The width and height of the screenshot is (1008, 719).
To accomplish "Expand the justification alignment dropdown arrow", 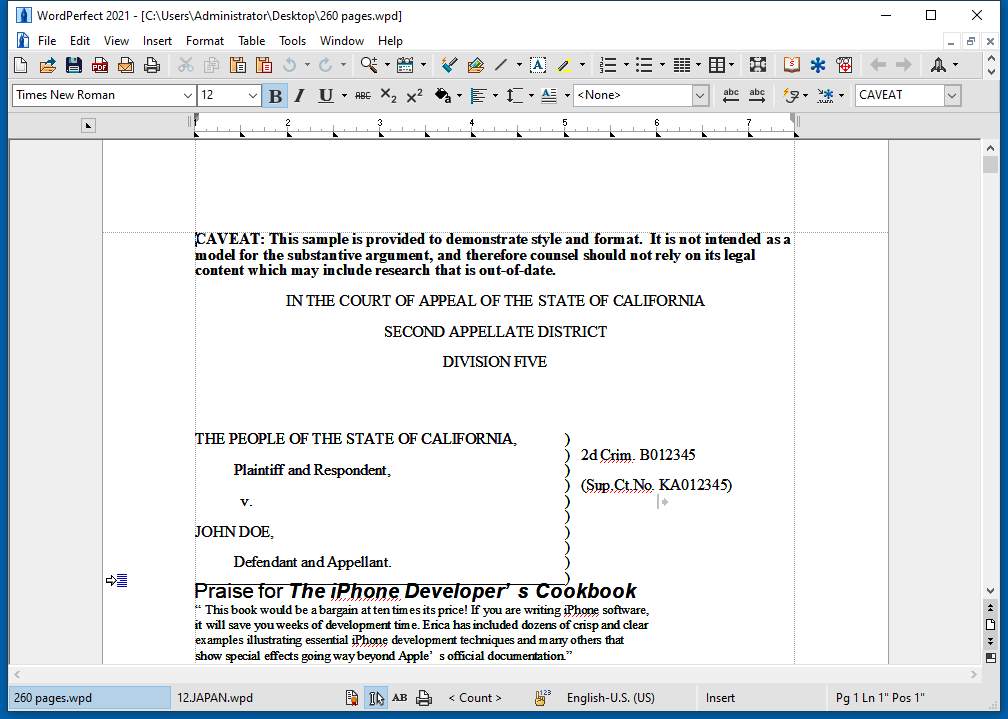I will point(495,96).
